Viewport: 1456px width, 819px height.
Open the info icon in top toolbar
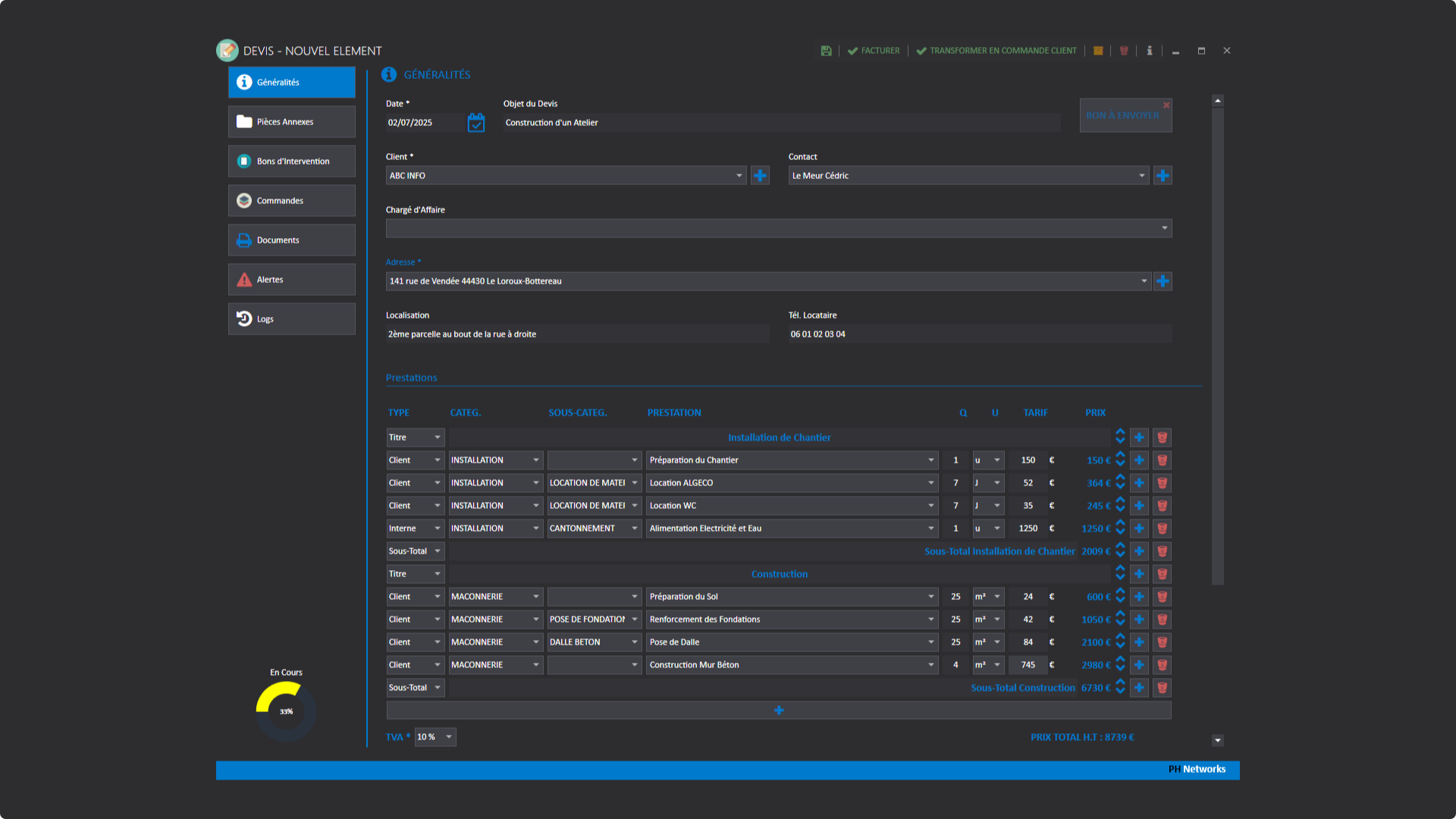1150,51
